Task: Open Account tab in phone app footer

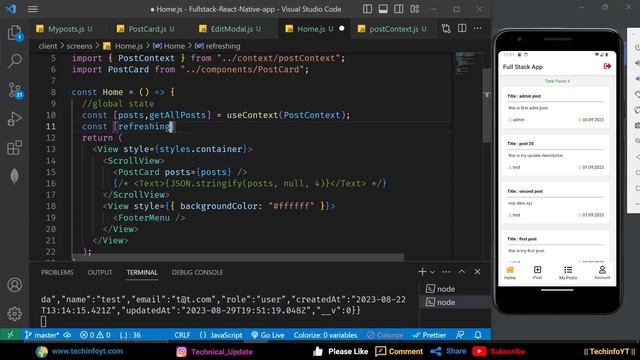Action: click(602, 273)
